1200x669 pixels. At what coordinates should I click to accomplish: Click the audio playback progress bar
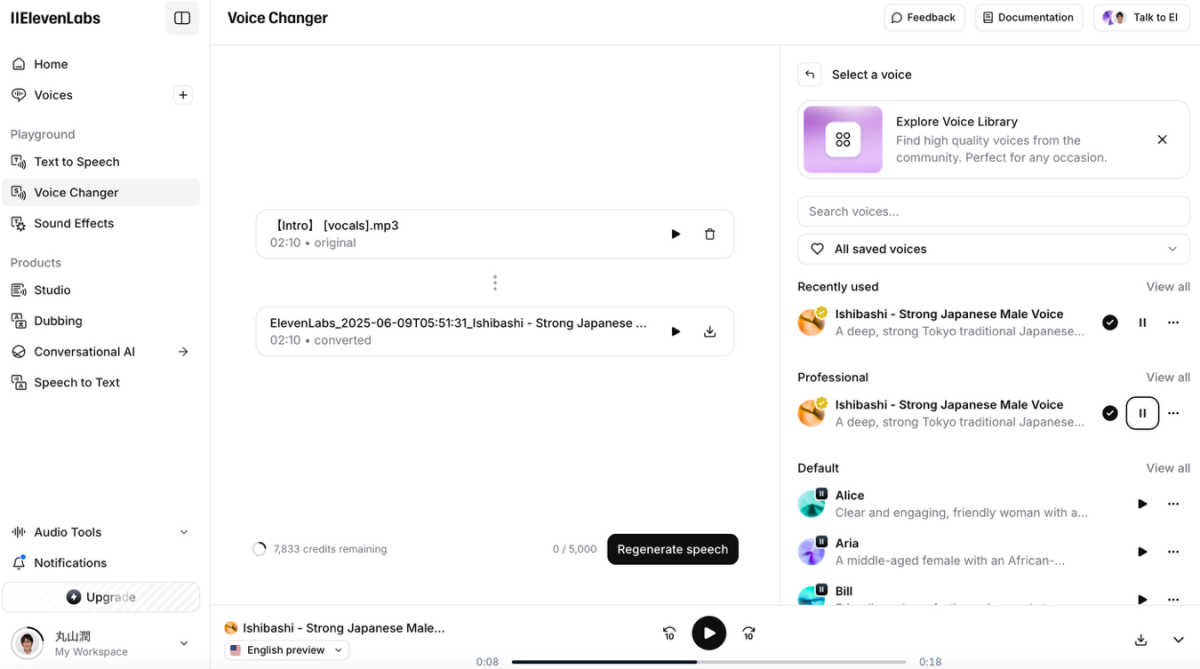(x=708, y=662)
